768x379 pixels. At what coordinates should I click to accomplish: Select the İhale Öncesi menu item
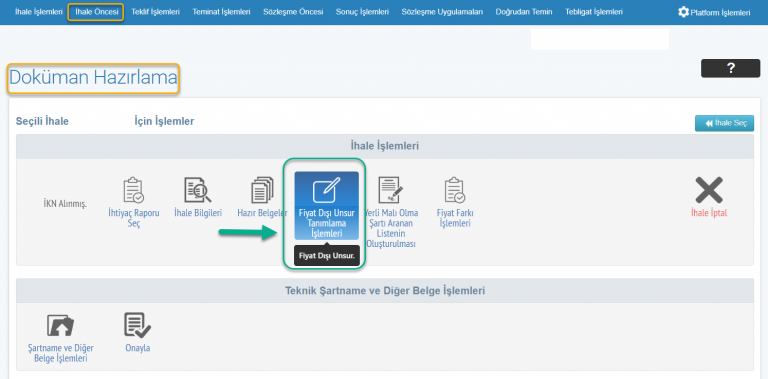pyautogui.click(x=96, y=12)
